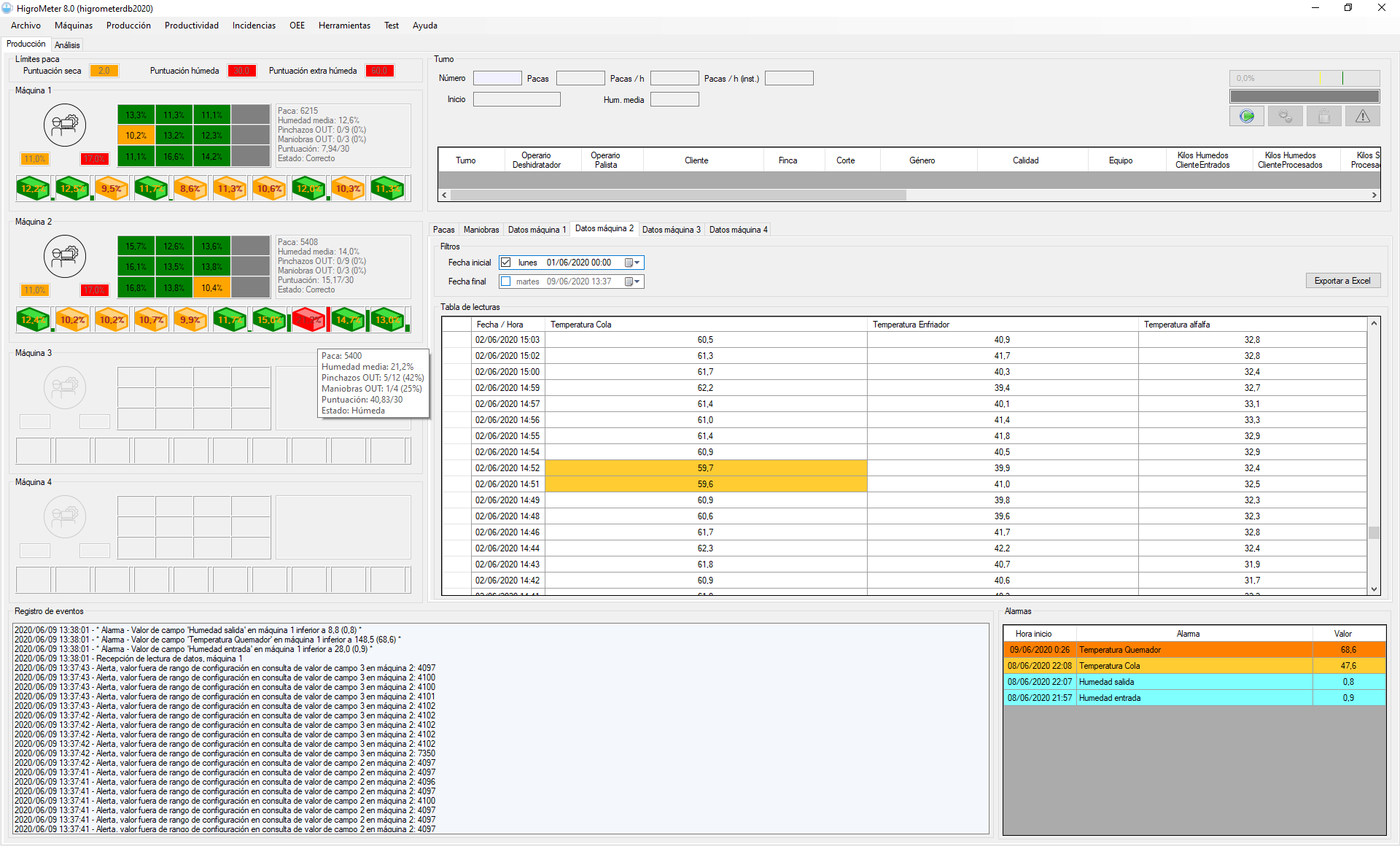Image resolution: width=1400 pixels, height=846 pixels.
Task: Click the 0,0% progress bar
Action: click(1304, 78)
